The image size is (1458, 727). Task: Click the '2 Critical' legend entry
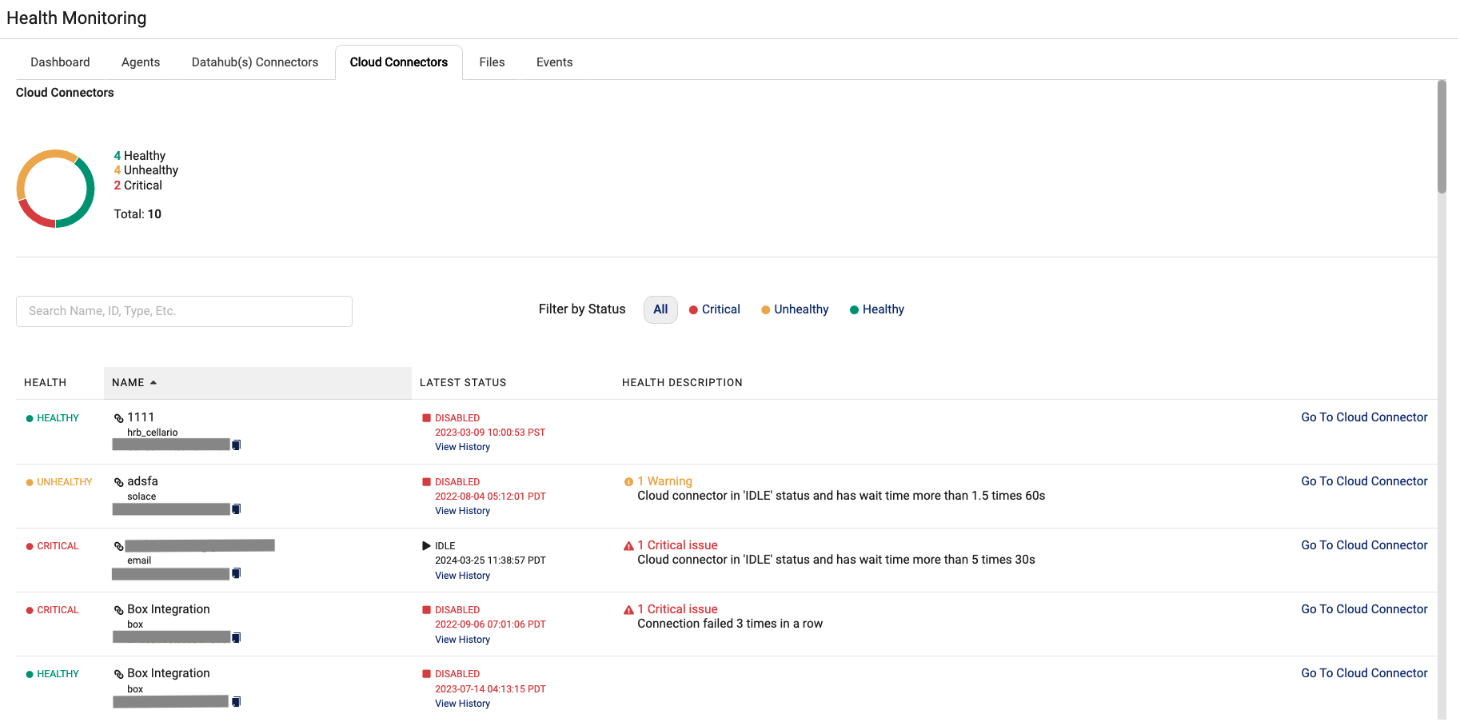coord(138,186)
